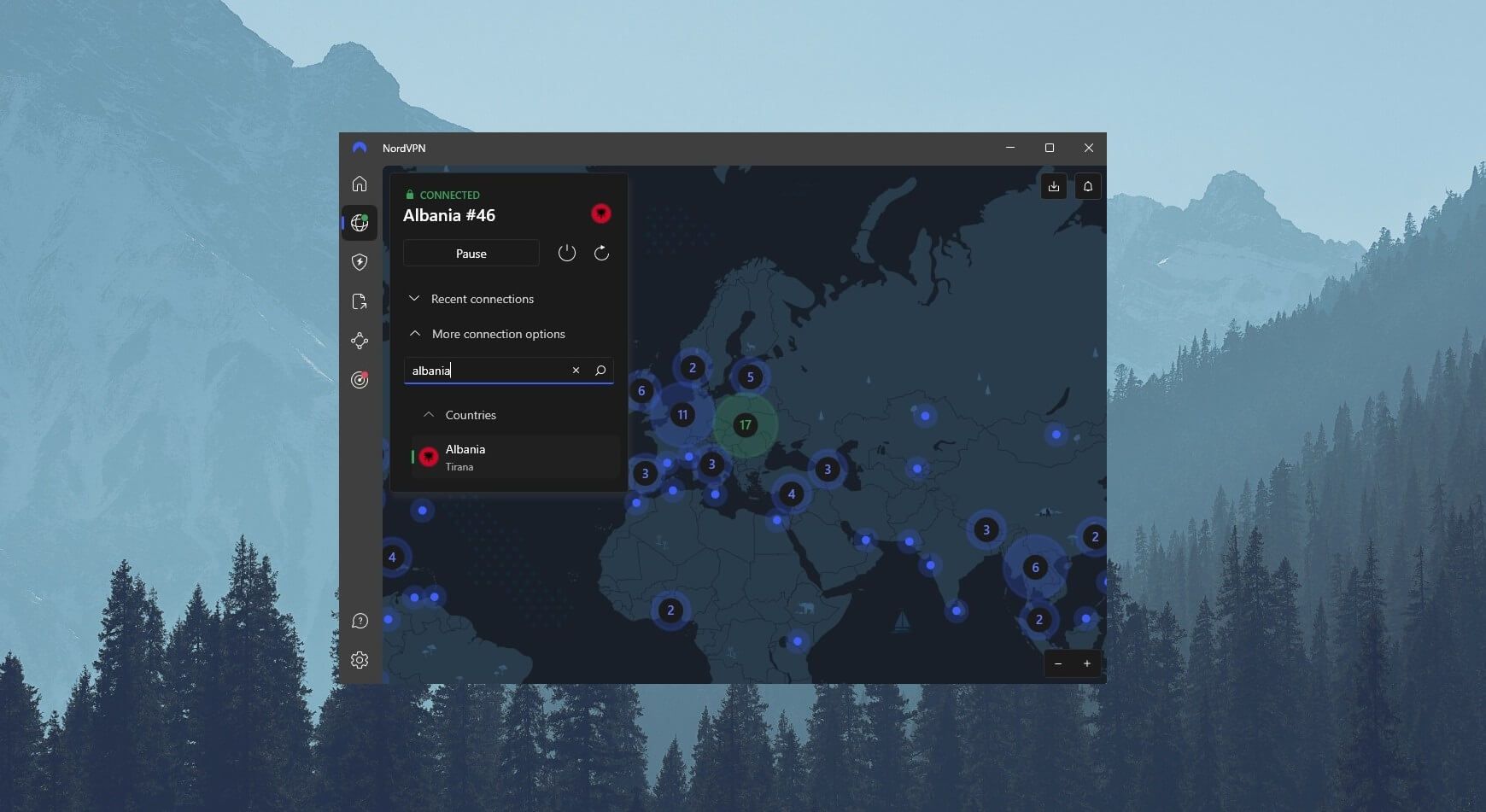Image resolution: width=1486 pixels, height=812 pixels.
Task: Click the NordVPN logo in title bar
Action: pos(360,148)
